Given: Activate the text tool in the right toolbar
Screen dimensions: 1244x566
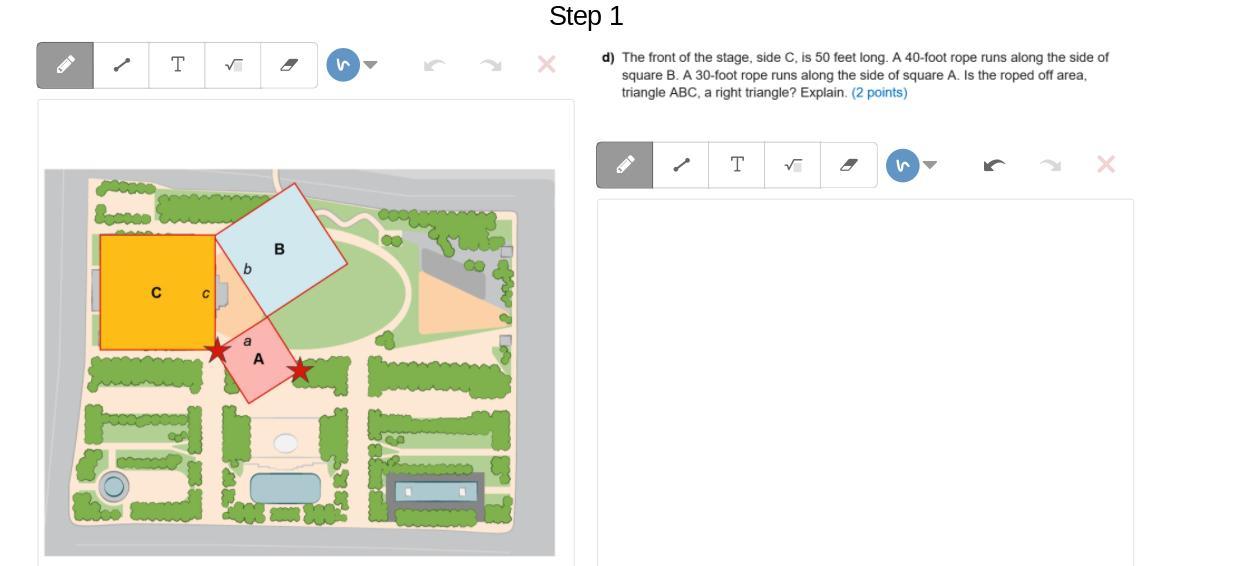Looking at the screenshot, I should (737, 165).
